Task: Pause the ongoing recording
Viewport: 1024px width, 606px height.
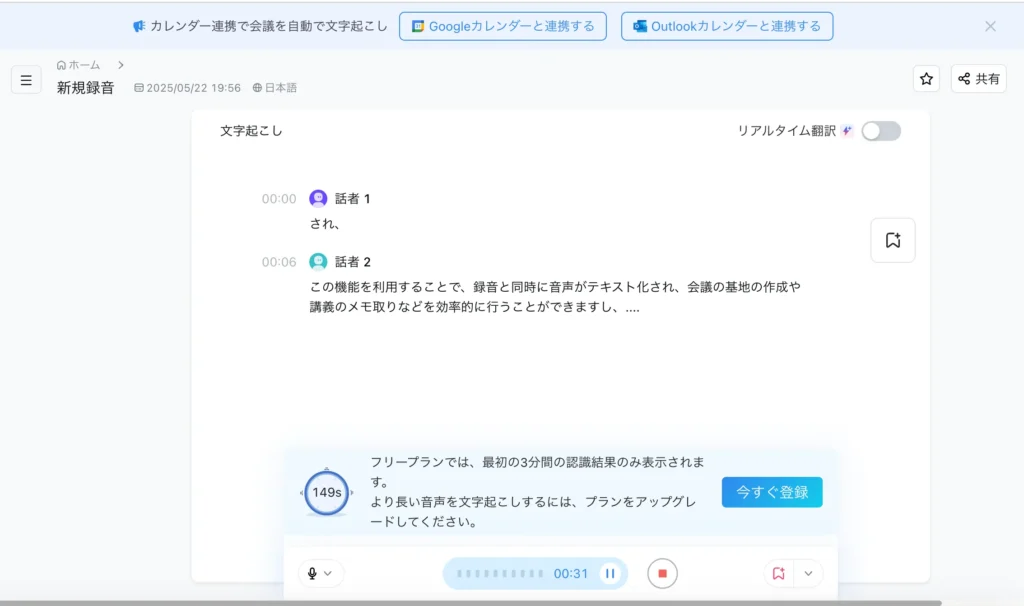Action: pos(610,573)
